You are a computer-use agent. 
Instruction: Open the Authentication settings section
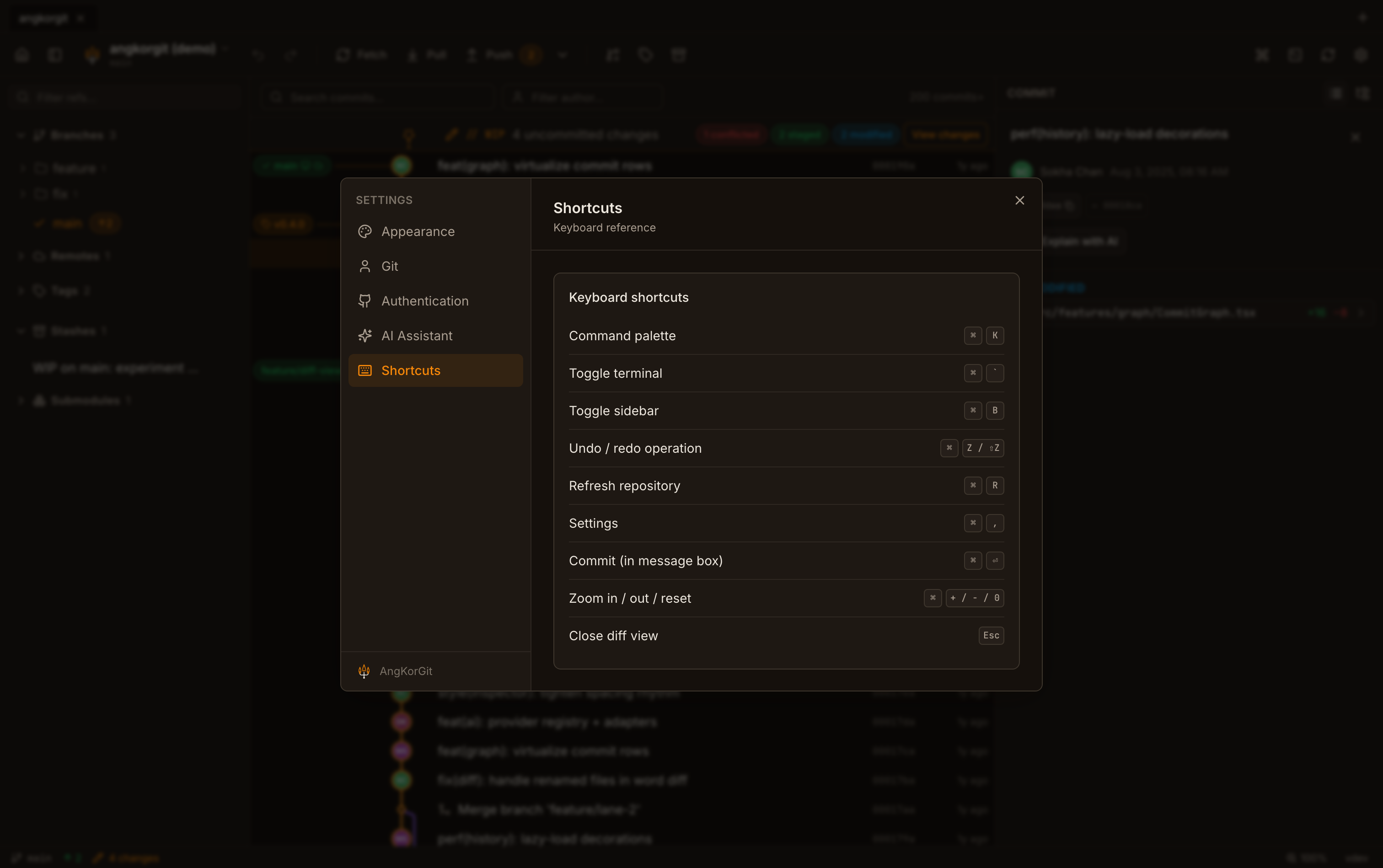coord(436,301)
